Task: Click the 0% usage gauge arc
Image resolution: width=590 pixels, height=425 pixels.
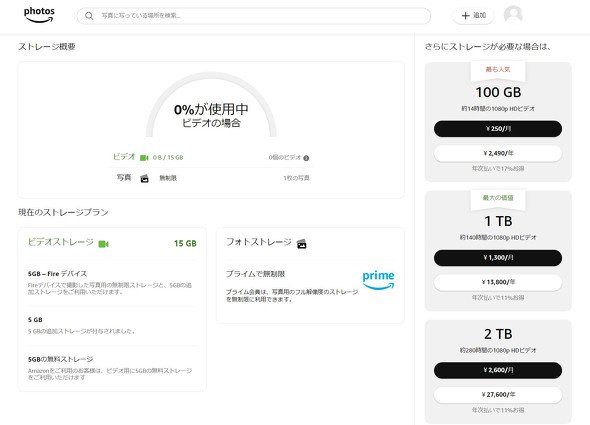Action: click(x=211, y=104)
